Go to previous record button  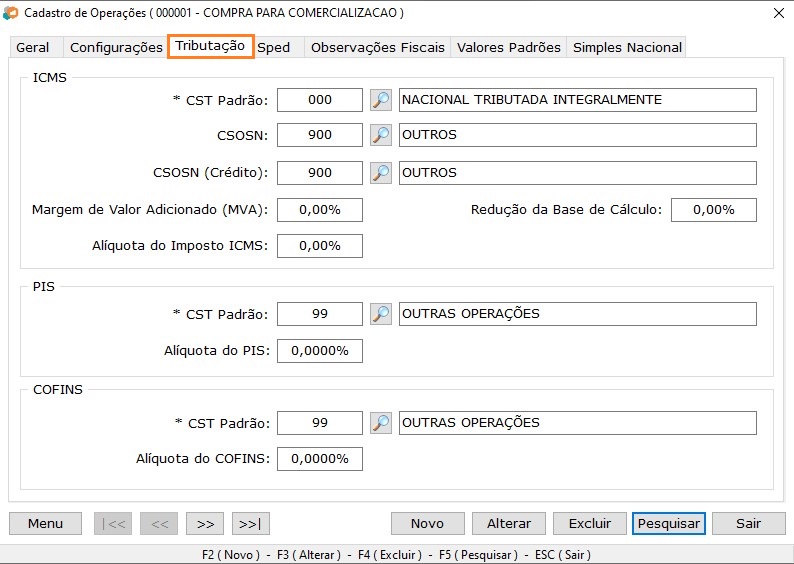159,523
